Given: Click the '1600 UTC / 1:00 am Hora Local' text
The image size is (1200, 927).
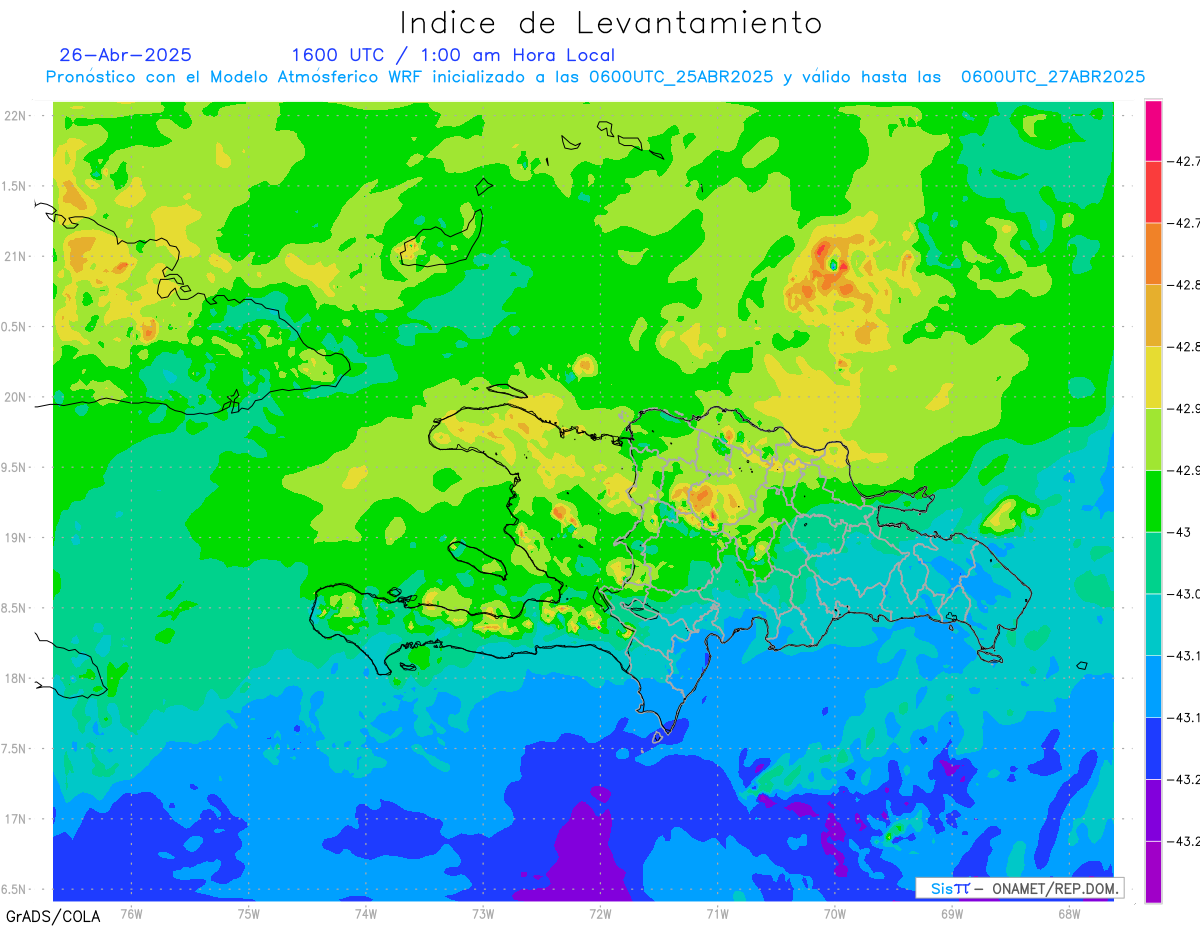Looking at the screenshot, I should [x=453, y=55].
